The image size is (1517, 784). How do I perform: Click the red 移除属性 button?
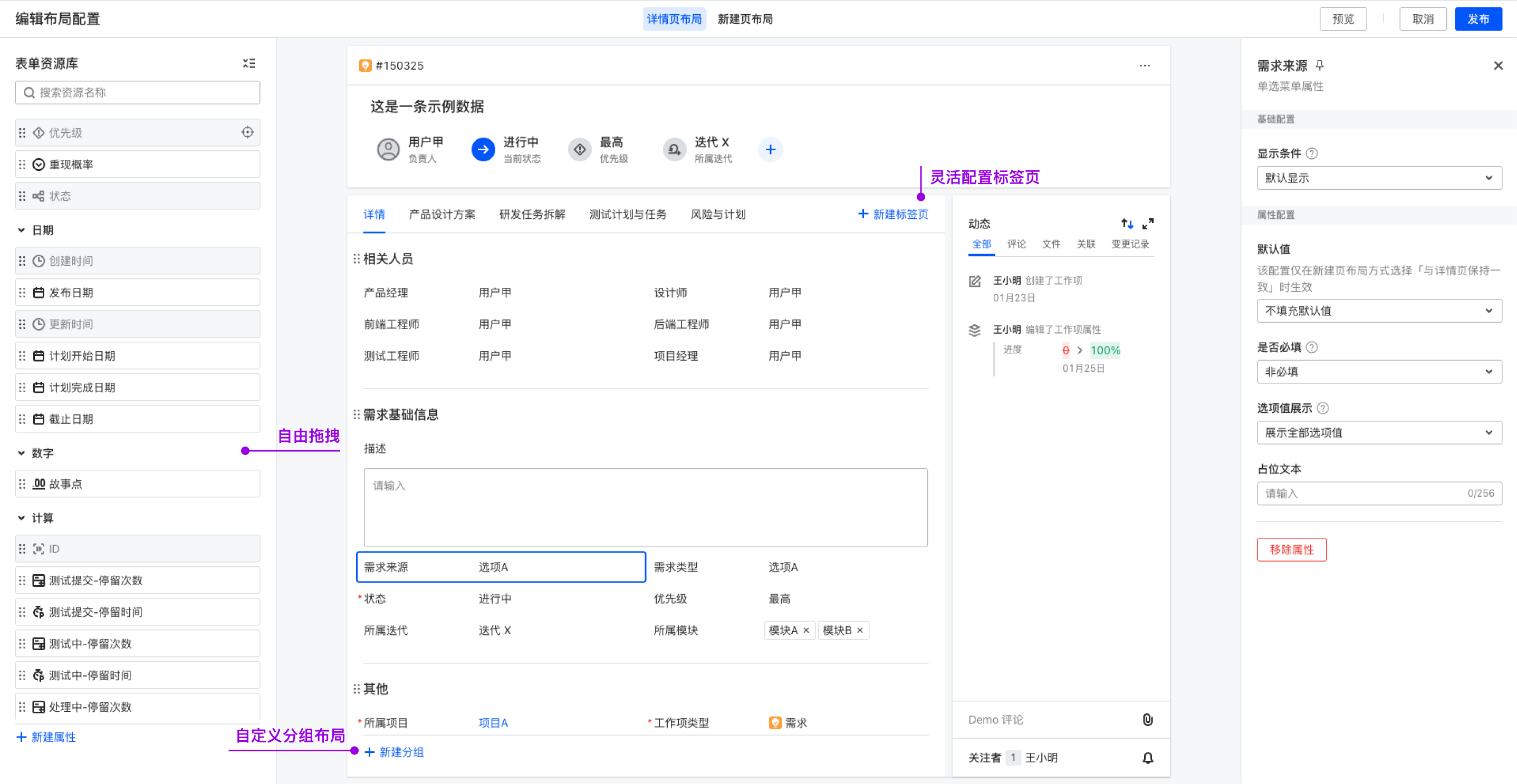[1291, 549]
